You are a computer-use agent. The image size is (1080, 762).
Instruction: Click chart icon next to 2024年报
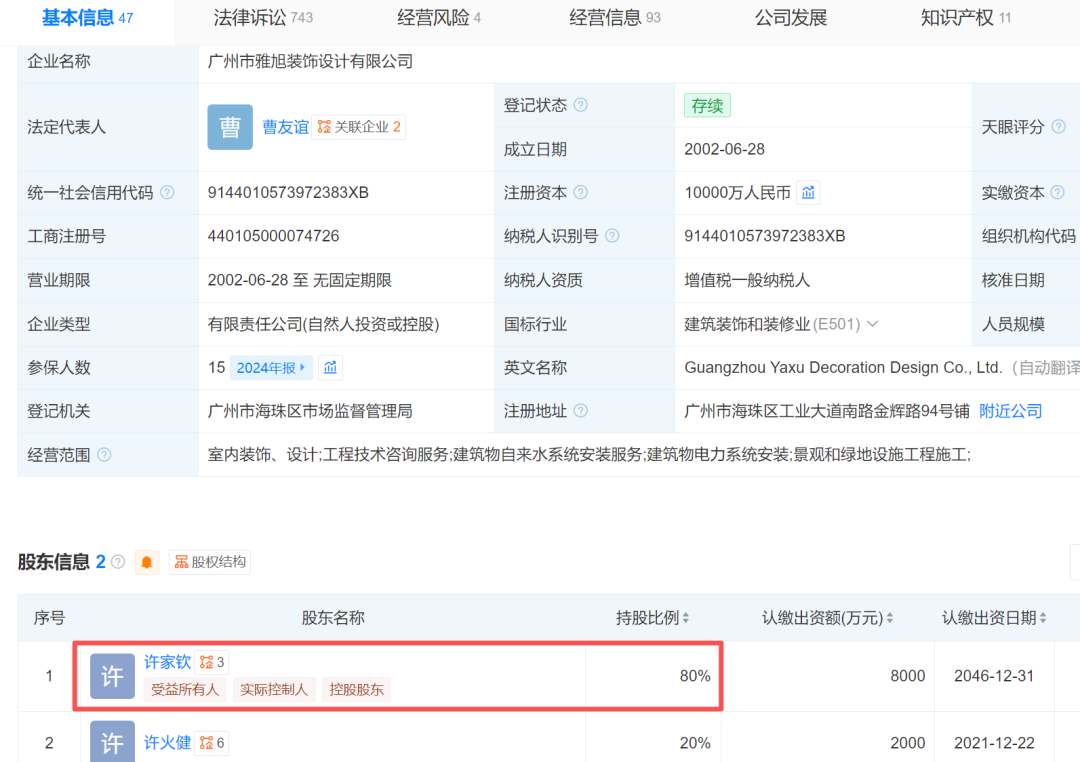coord(330,368)
